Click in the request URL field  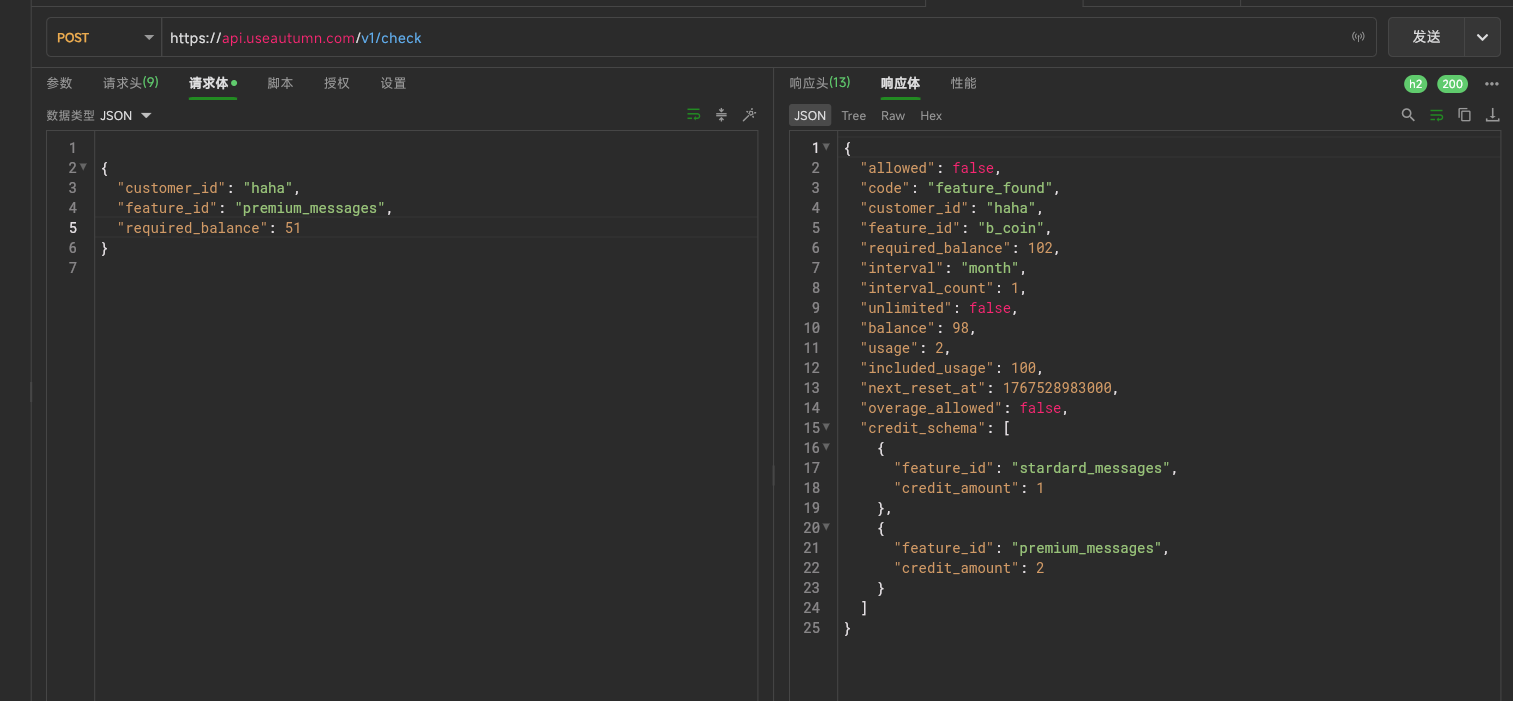[x=750, y=38]
